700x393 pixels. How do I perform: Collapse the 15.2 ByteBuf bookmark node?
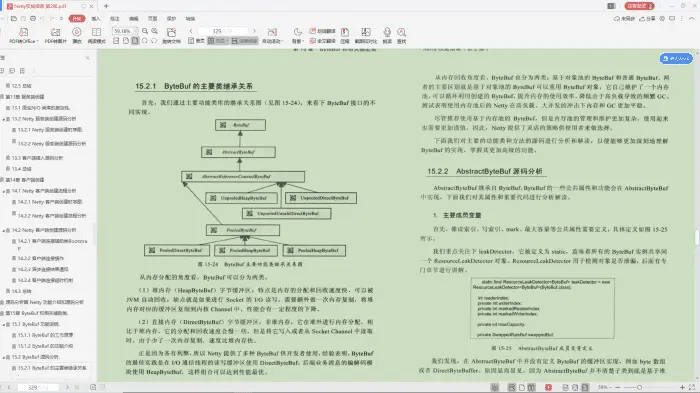(4, 357)
